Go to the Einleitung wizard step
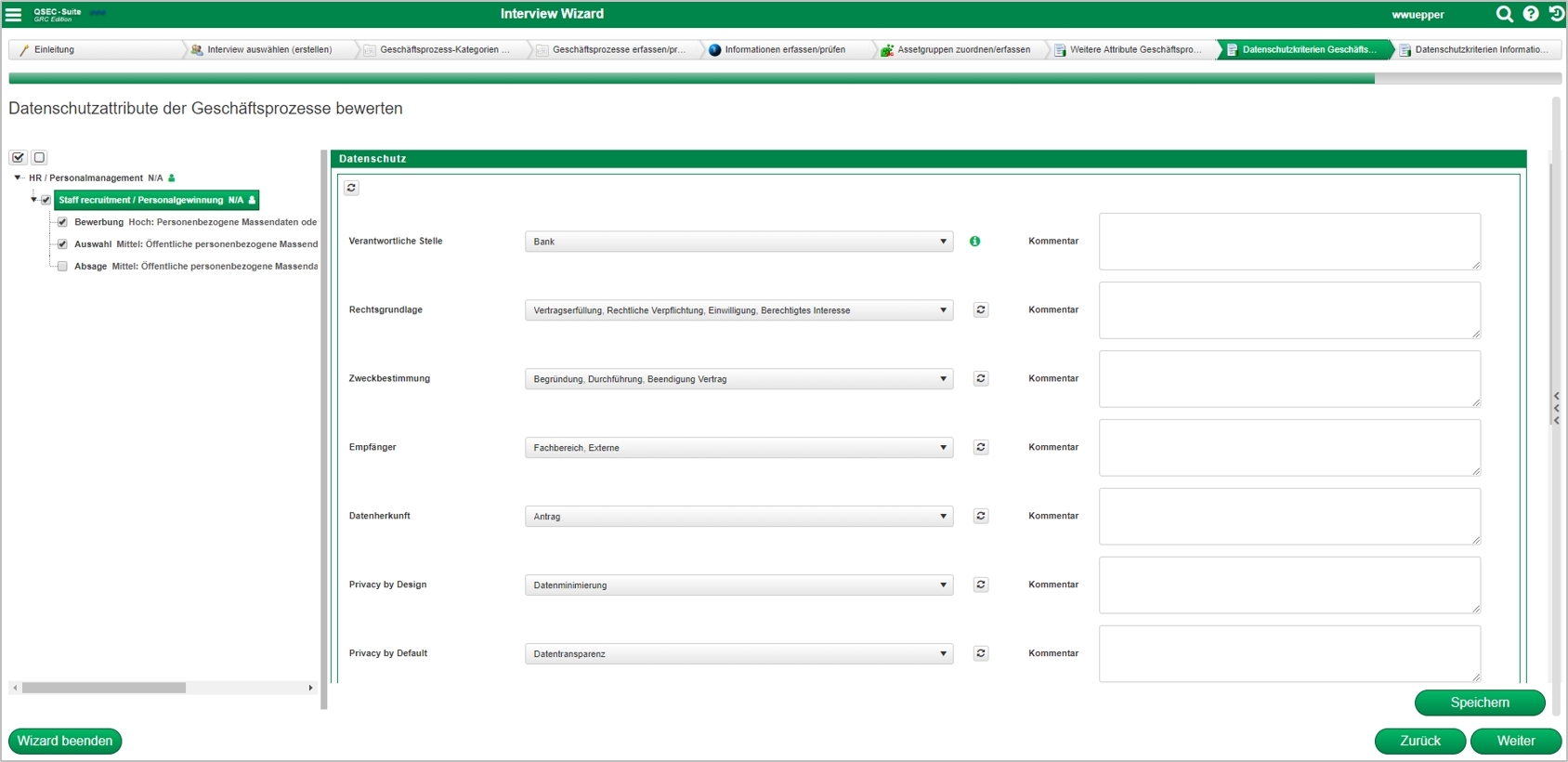The height and width of the screenshot is (762, 1568). 96,50
